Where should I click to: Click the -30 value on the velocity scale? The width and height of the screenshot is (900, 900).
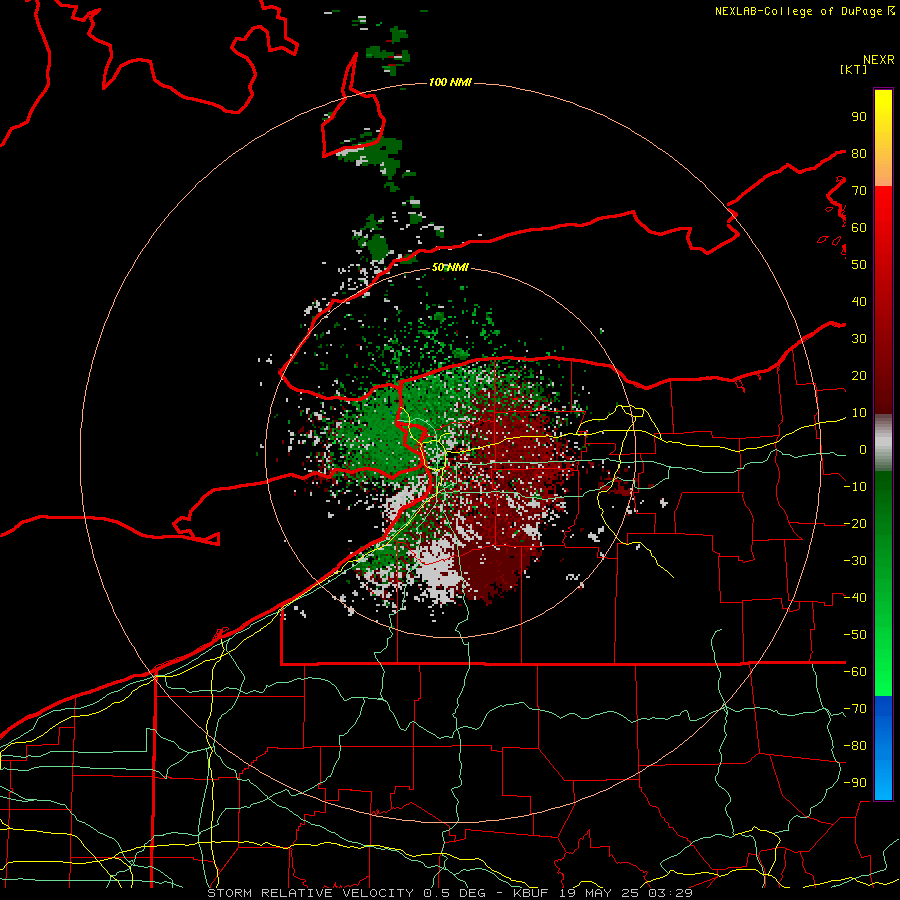coord(855,561)
